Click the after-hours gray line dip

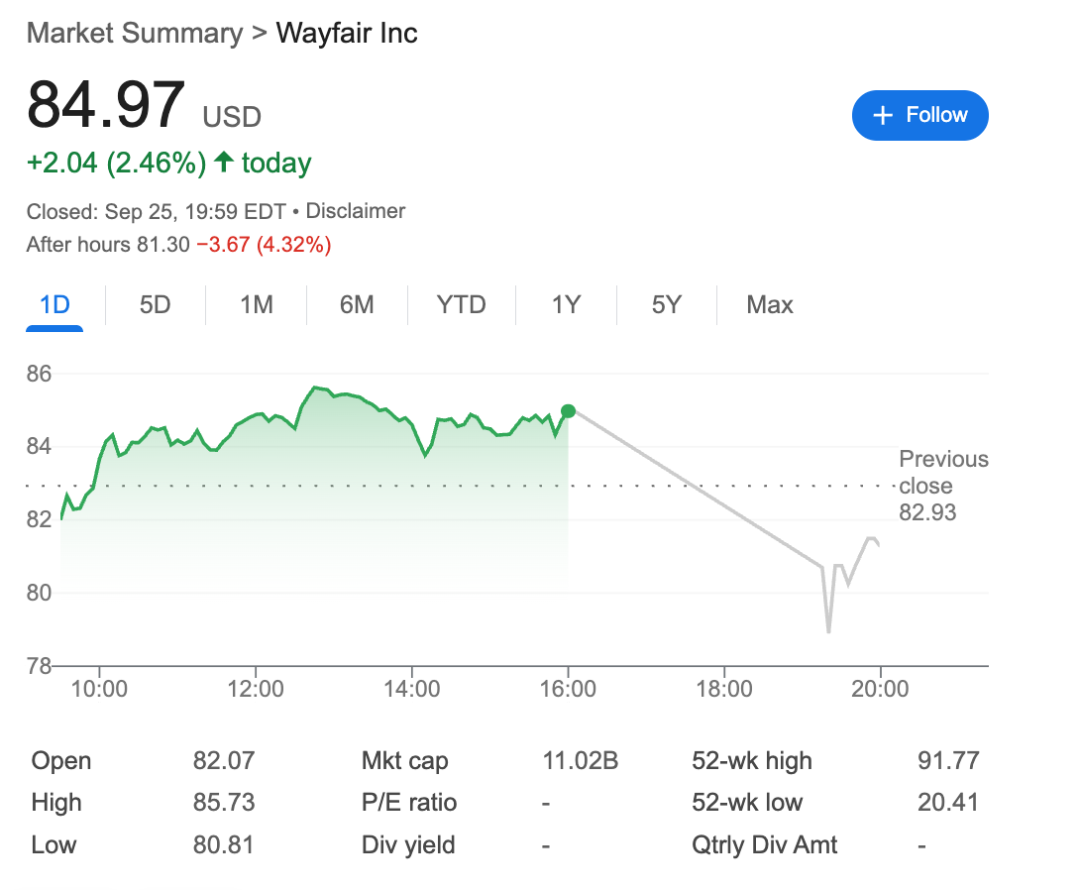[x=828, y=630]
